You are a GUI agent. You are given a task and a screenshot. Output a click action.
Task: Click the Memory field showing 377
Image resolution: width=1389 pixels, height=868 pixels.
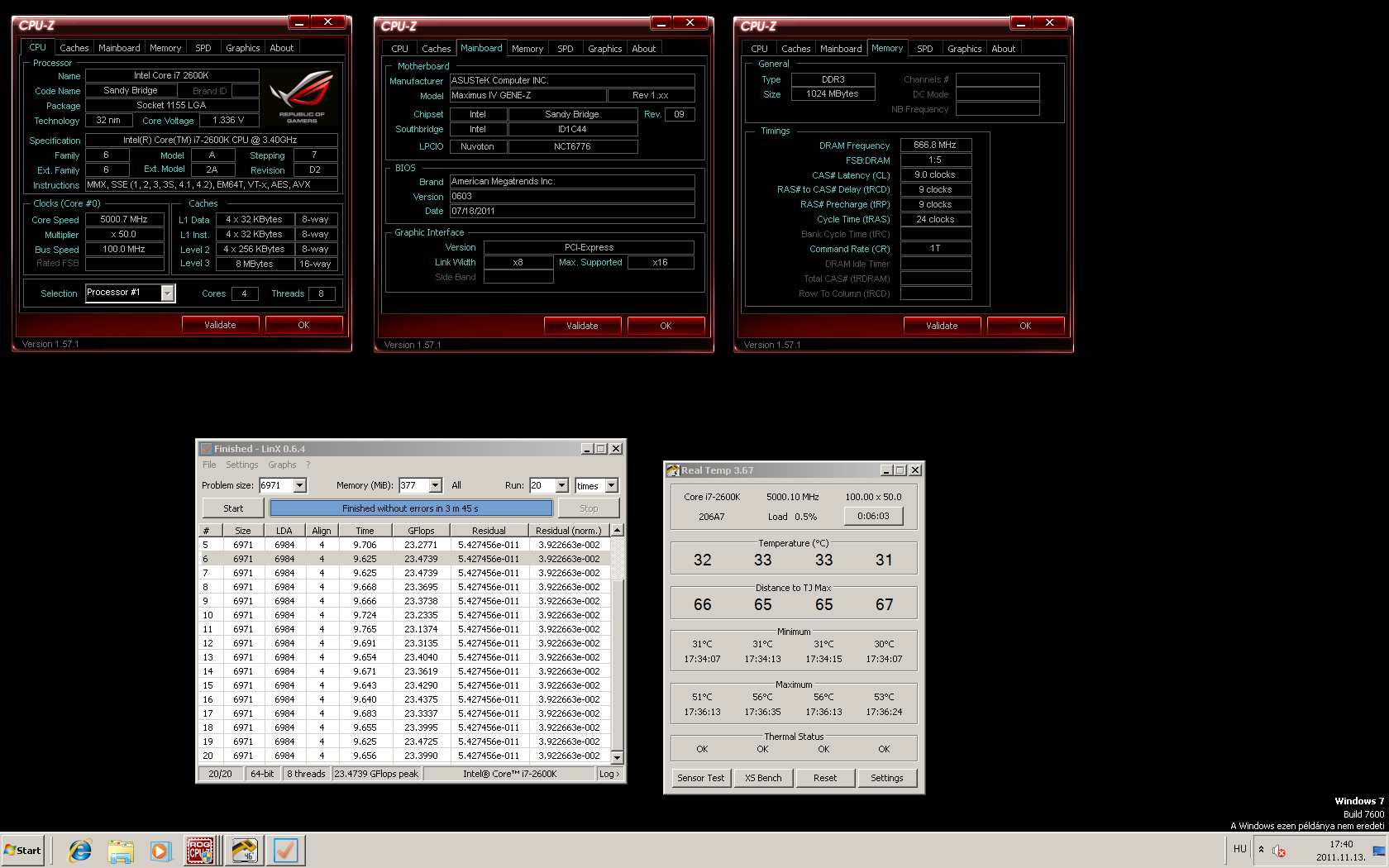tap(413, 485)
